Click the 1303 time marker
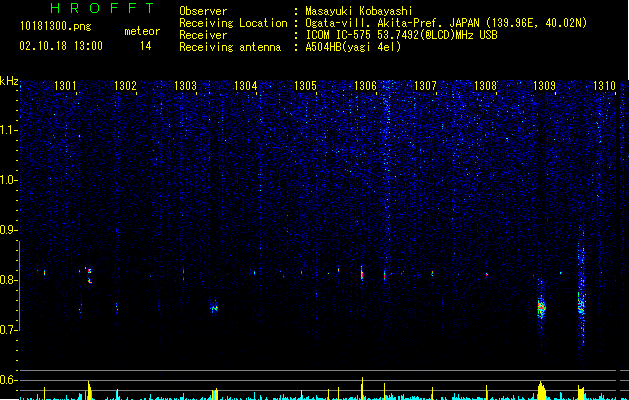Image resolution: width=629 pixels, height=400 pixels. (x=185, y=86)
